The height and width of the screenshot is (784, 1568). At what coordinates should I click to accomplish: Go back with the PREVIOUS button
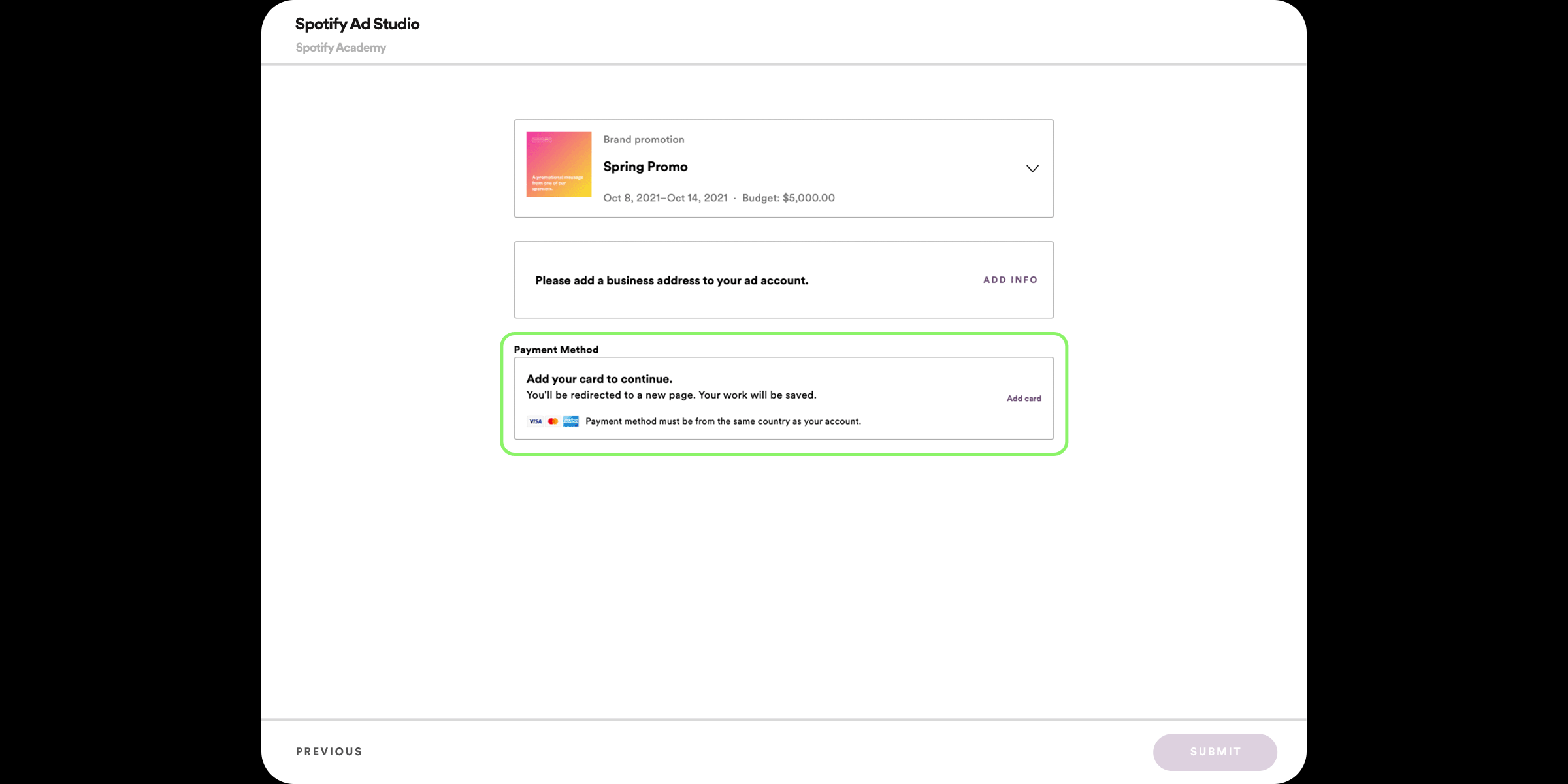point(329,751)
